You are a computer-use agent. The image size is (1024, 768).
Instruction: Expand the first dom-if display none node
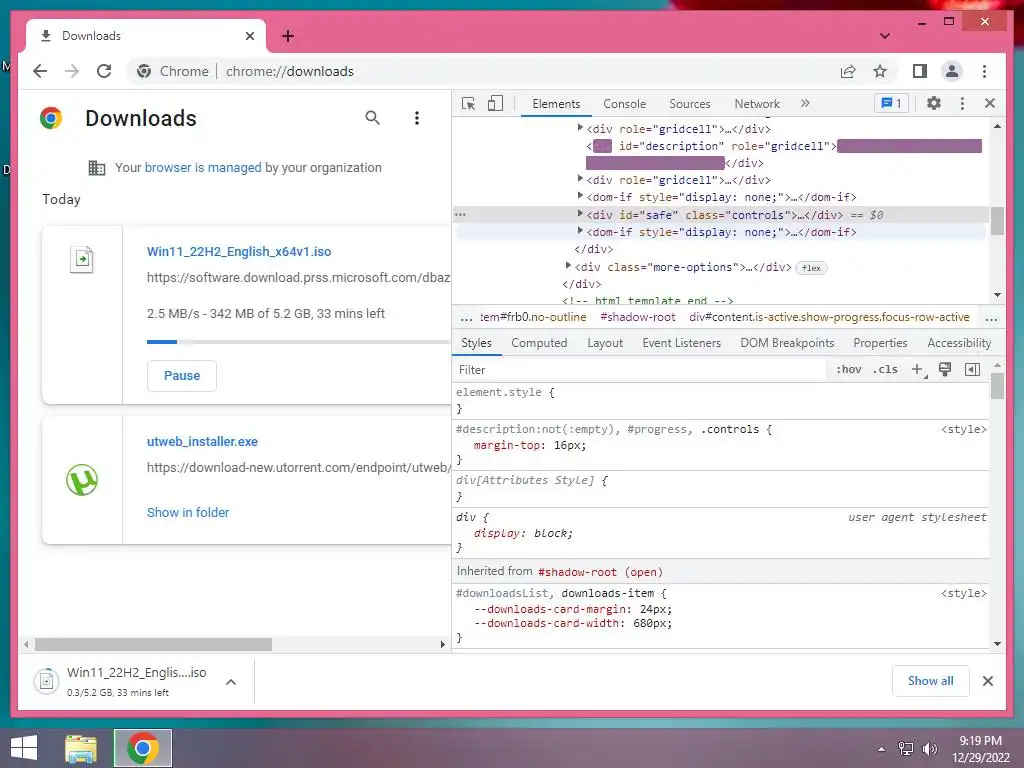[579, 196]
